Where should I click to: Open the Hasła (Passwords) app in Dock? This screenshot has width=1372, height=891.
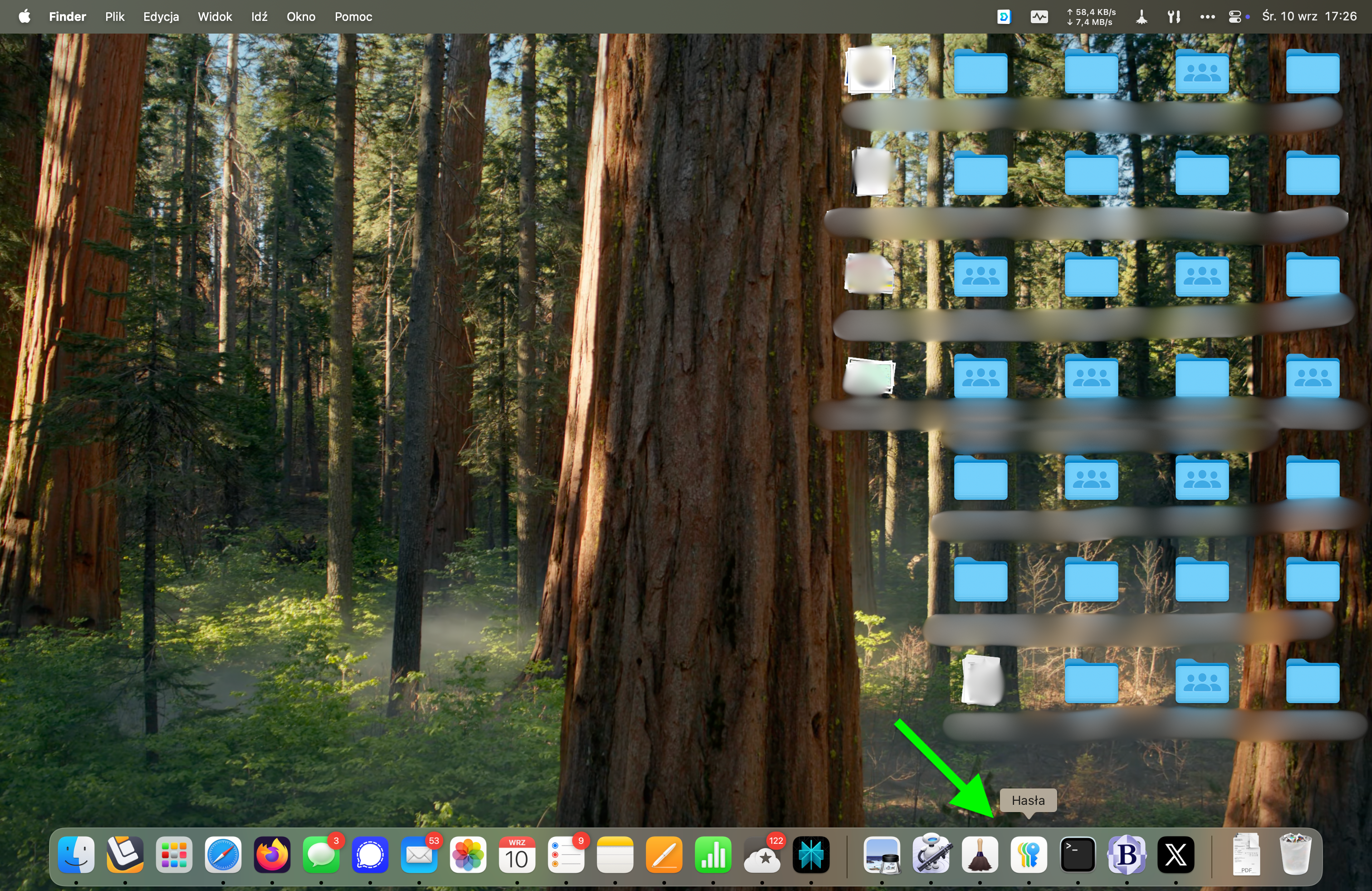[1029, 854]
